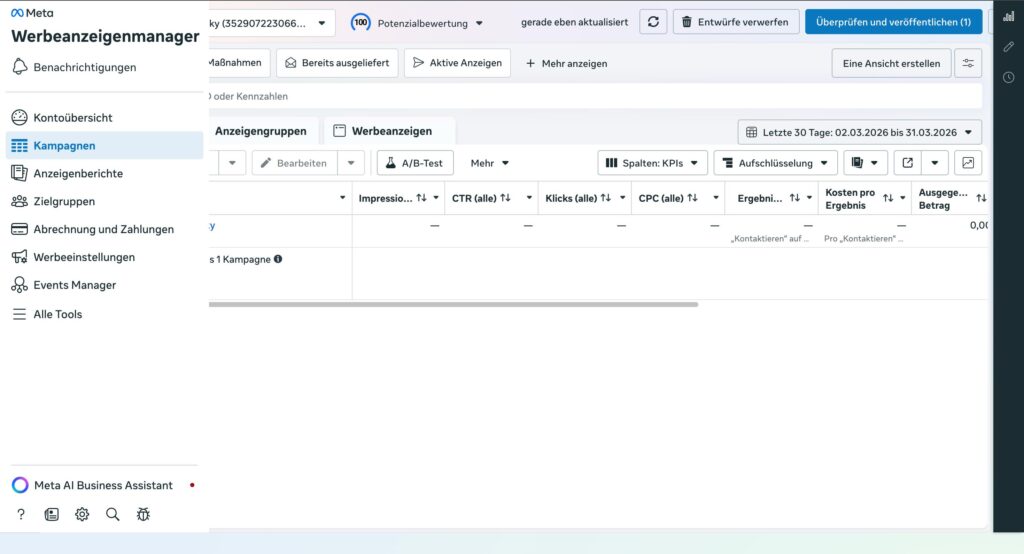Expand the dropdown arrow next to Bearbeiten

[x=351, y=163]
